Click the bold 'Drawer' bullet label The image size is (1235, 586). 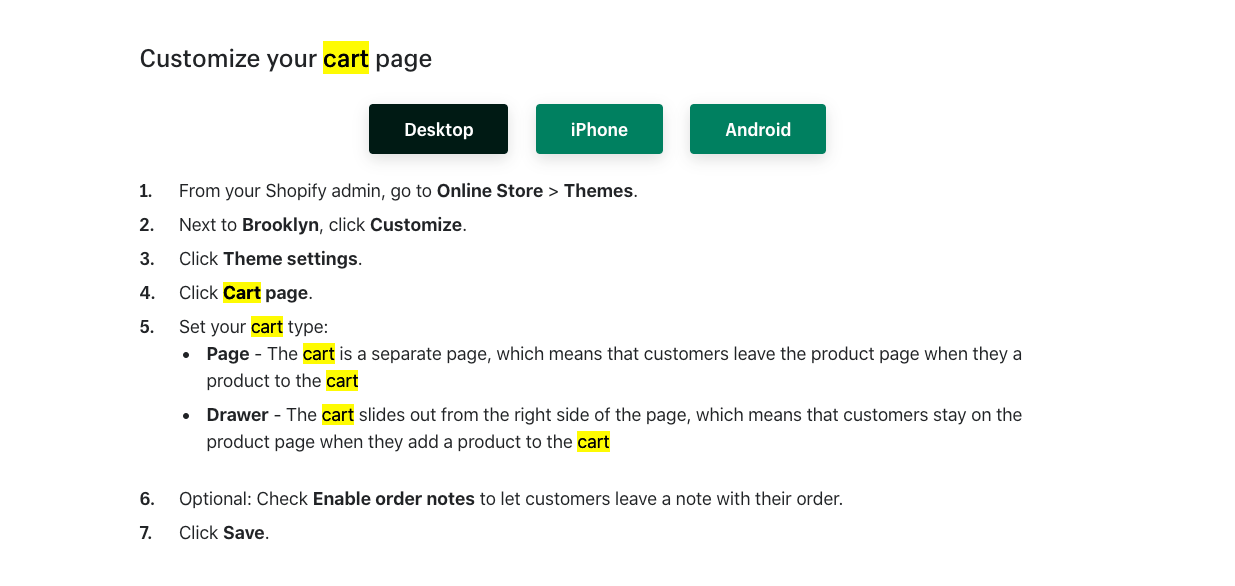[x=237, y=415]
